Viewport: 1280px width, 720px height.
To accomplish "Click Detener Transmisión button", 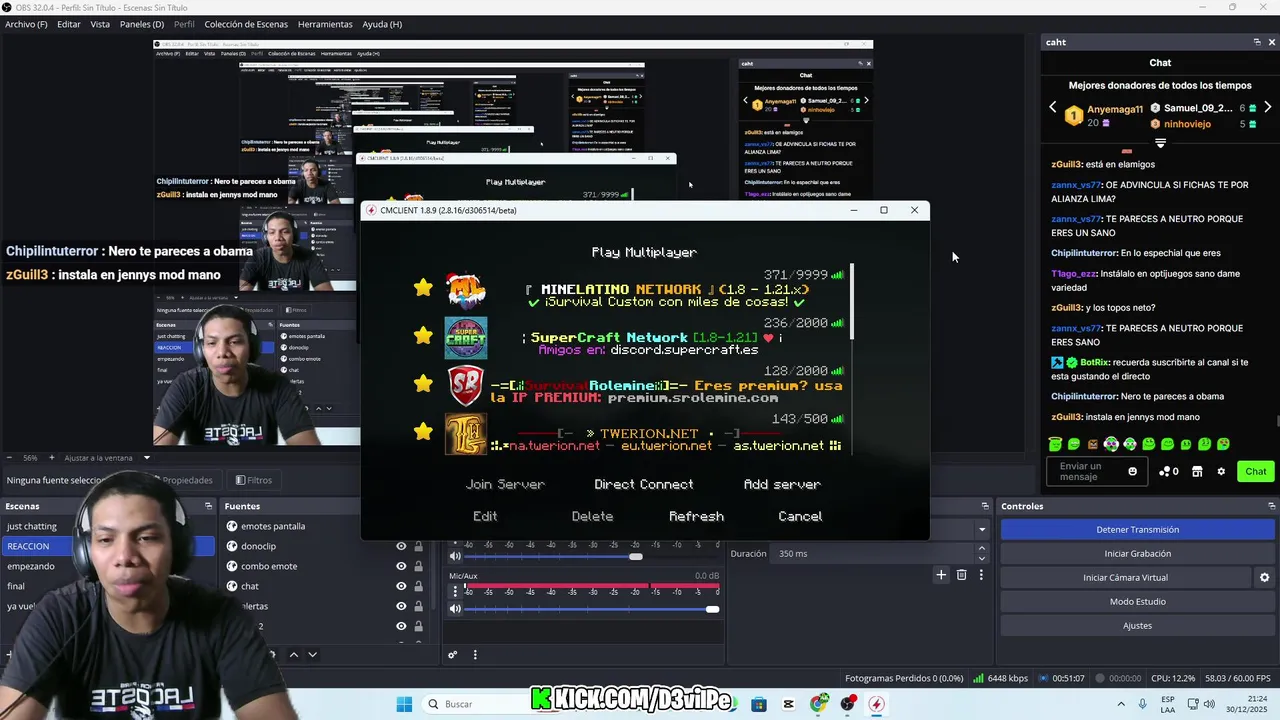I will [1137, 529].
